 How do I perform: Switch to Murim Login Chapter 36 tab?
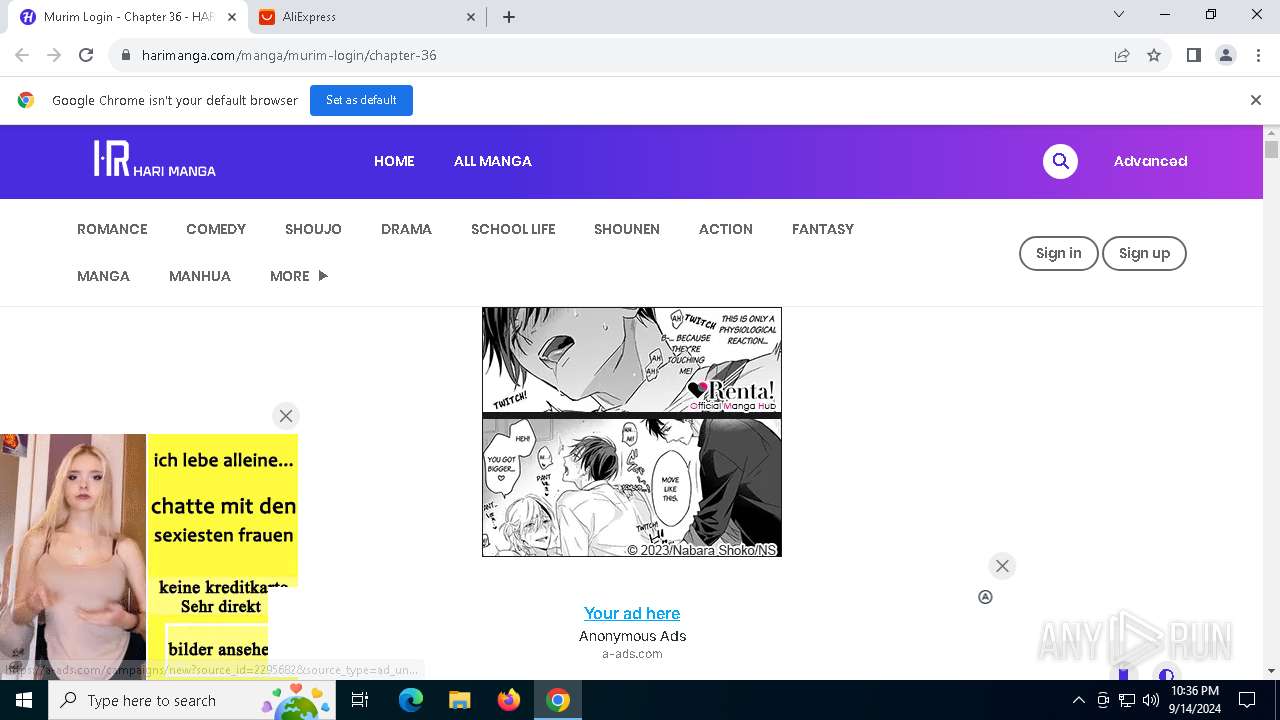click(x=128, y=17)
